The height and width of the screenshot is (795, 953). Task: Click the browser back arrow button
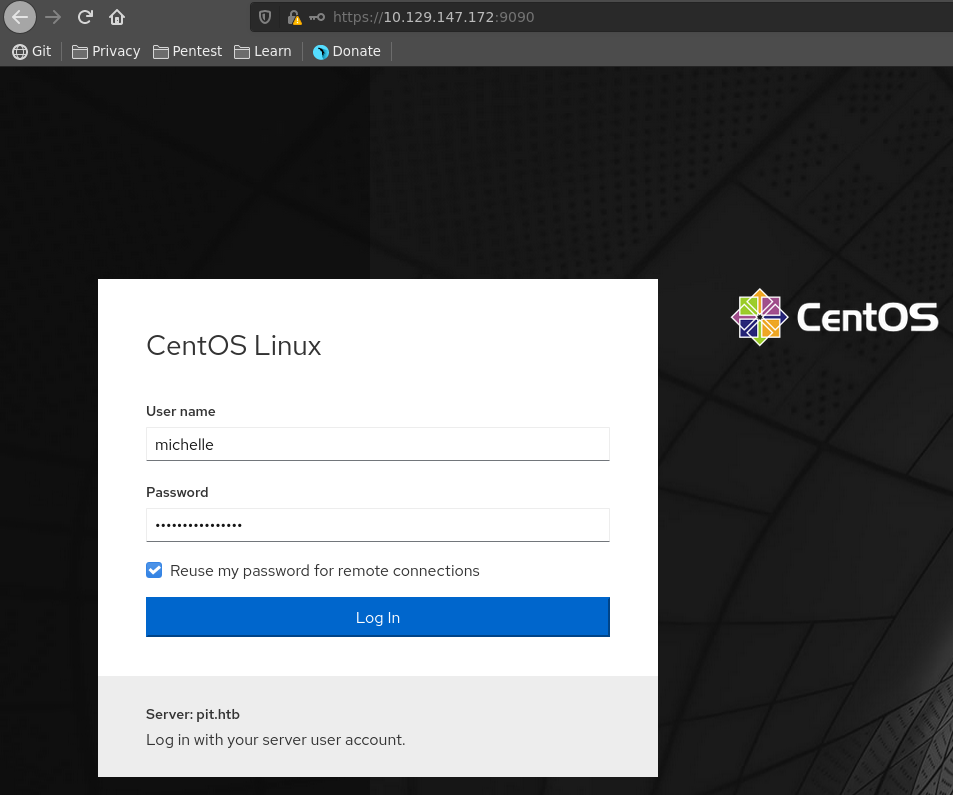21,17
